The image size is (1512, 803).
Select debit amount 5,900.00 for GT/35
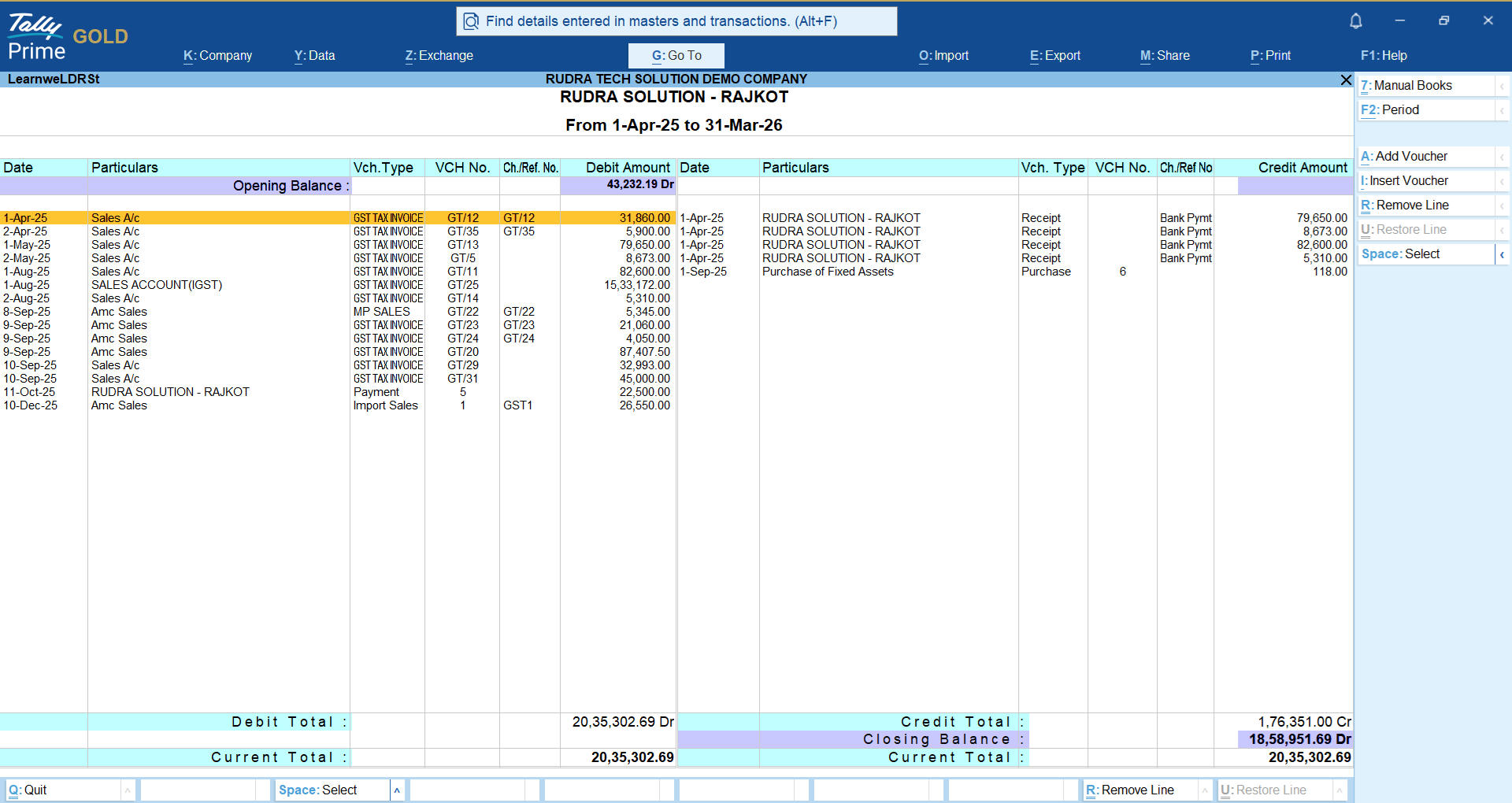648,231
